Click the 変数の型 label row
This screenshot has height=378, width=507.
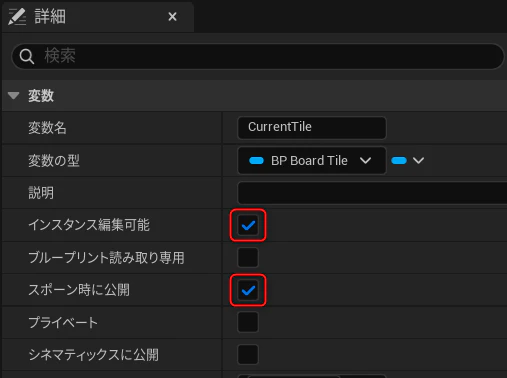point(112,161)
